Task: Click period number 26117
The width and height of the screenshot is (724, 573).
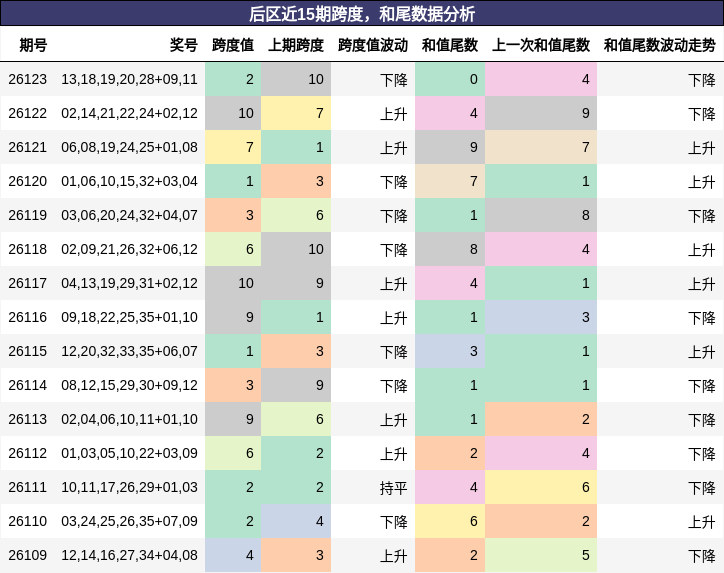Action: coord(28,283)
